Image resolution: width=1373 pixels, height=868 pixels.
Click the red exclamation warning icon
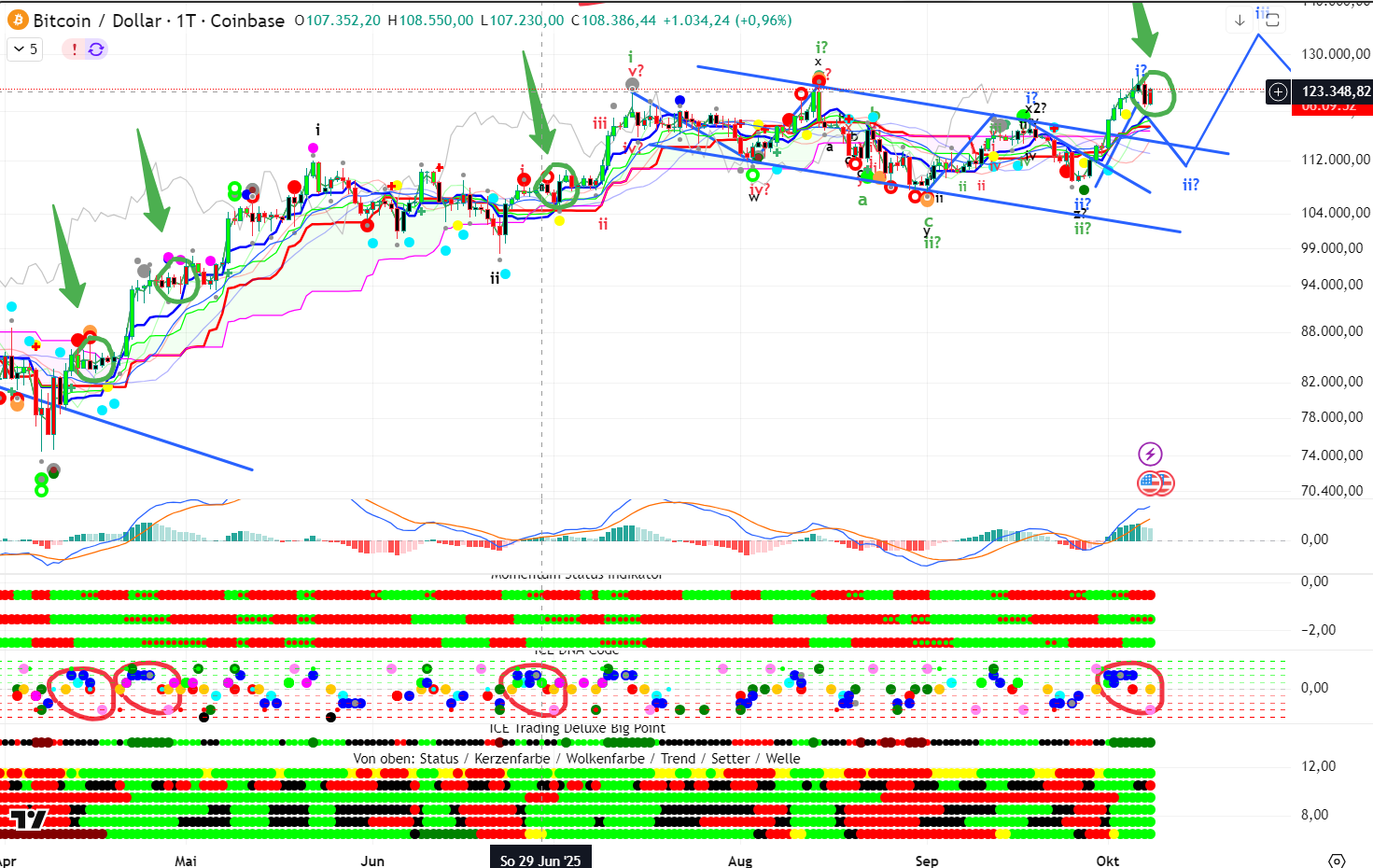tap(75, 49)
